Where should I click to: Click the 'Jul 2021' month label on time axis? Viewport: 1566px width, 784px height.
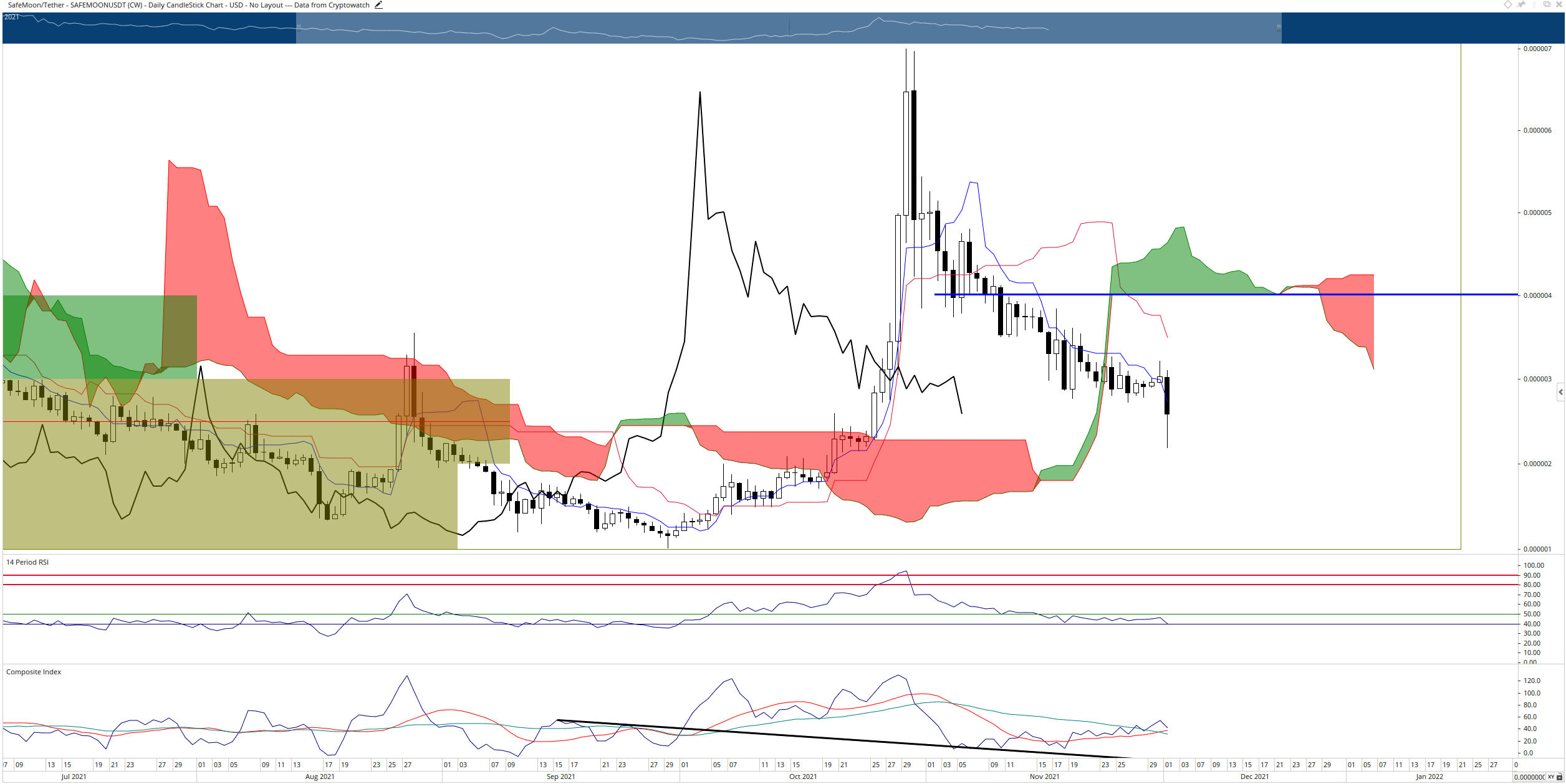pyautogui.click(x=74, y=777)
